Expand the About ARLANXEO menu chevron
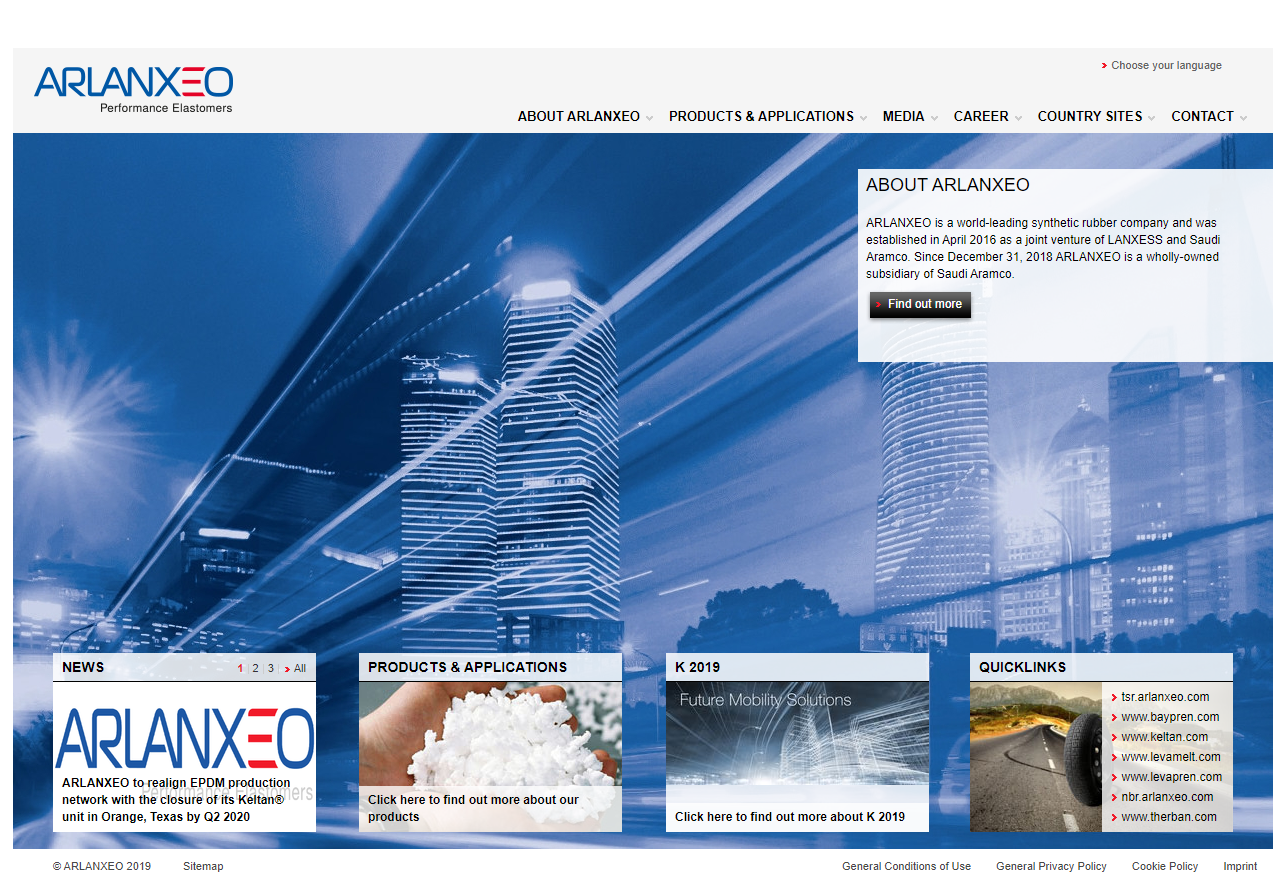The height and width of the screenshot is (892, 1286). coord(649,118)
